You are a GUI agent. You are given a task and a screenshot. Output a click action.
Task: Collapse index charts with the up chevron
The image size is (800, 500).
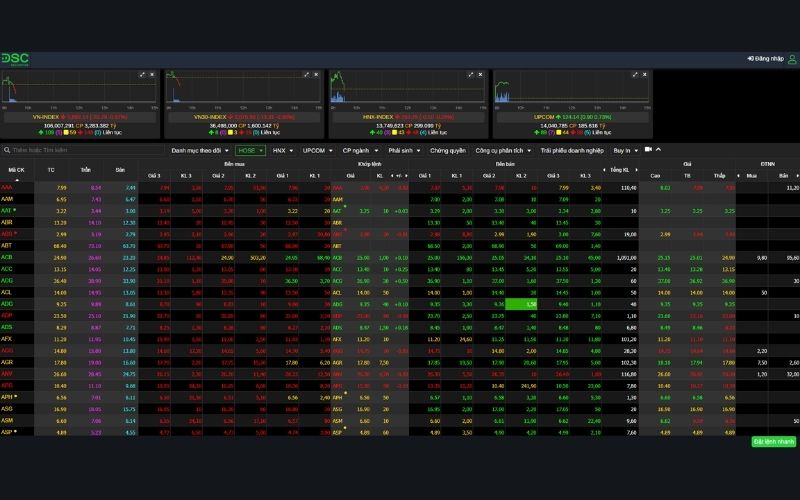(658, 149)
